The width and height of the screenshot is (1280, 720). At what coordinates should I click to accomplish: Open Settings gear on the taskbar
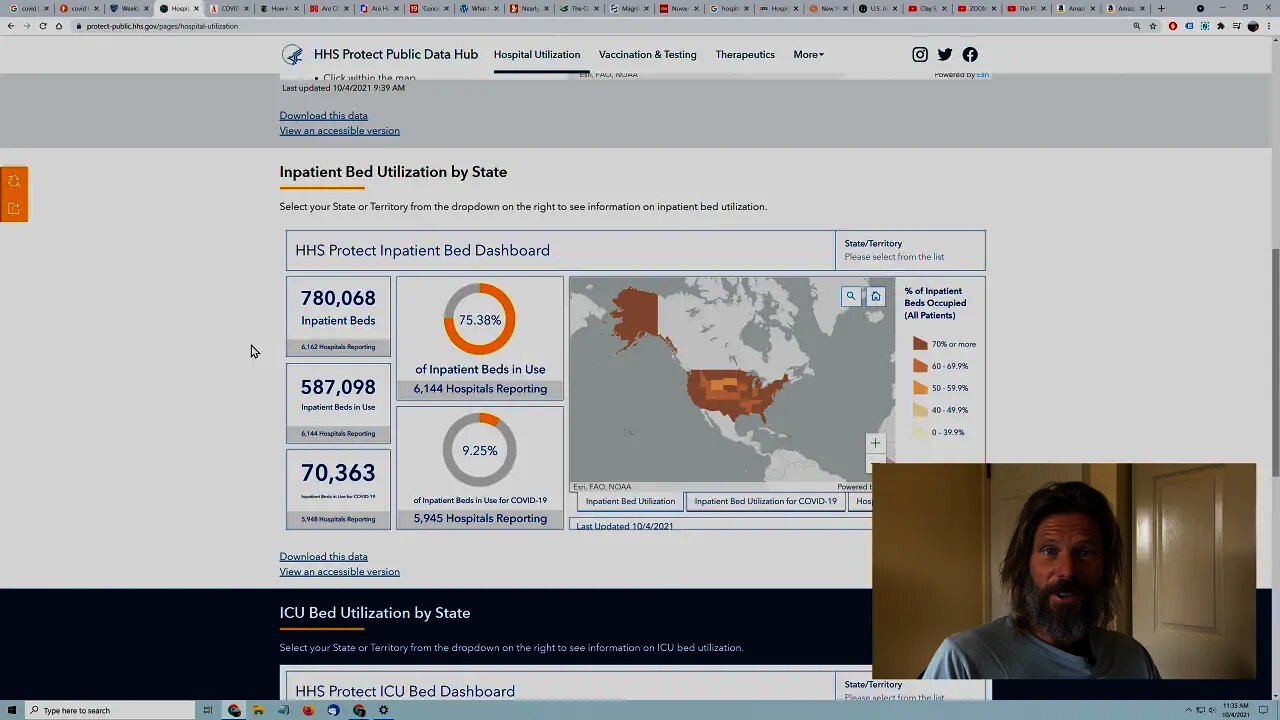(383, 710)
